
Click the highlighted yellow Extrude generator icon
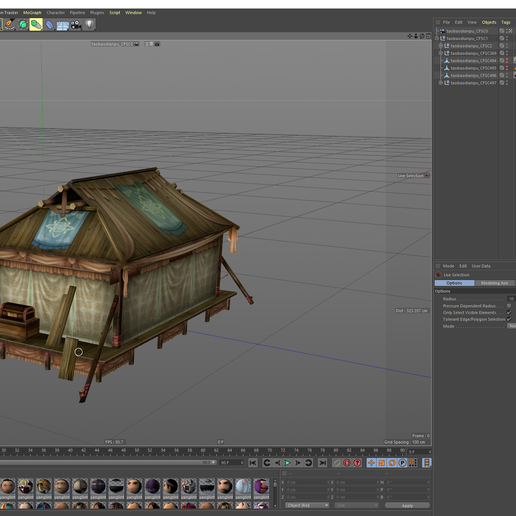36,24
